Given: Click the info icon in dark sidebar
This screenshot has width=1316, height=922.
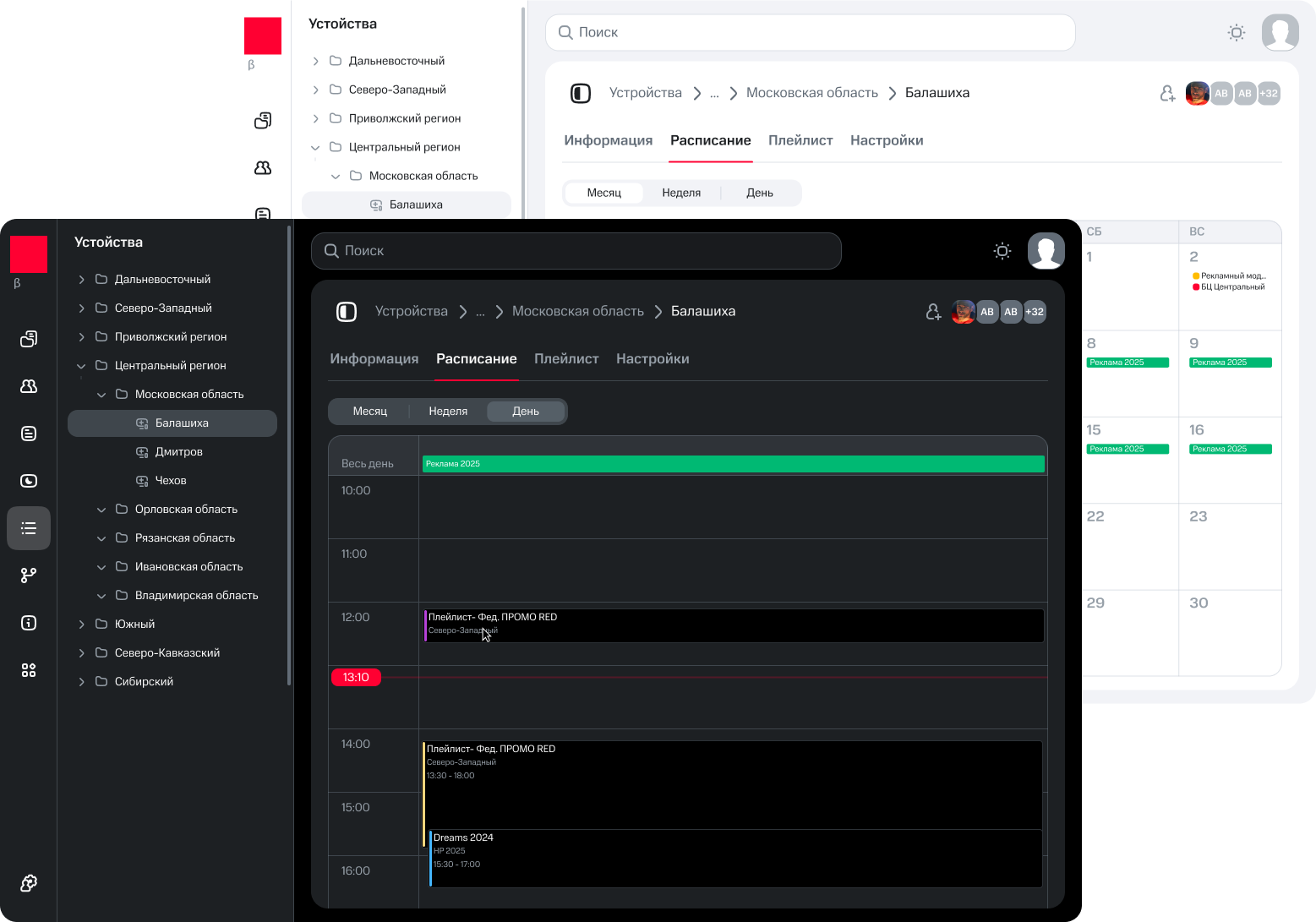Looking at the screenshot, I should 29,623.
